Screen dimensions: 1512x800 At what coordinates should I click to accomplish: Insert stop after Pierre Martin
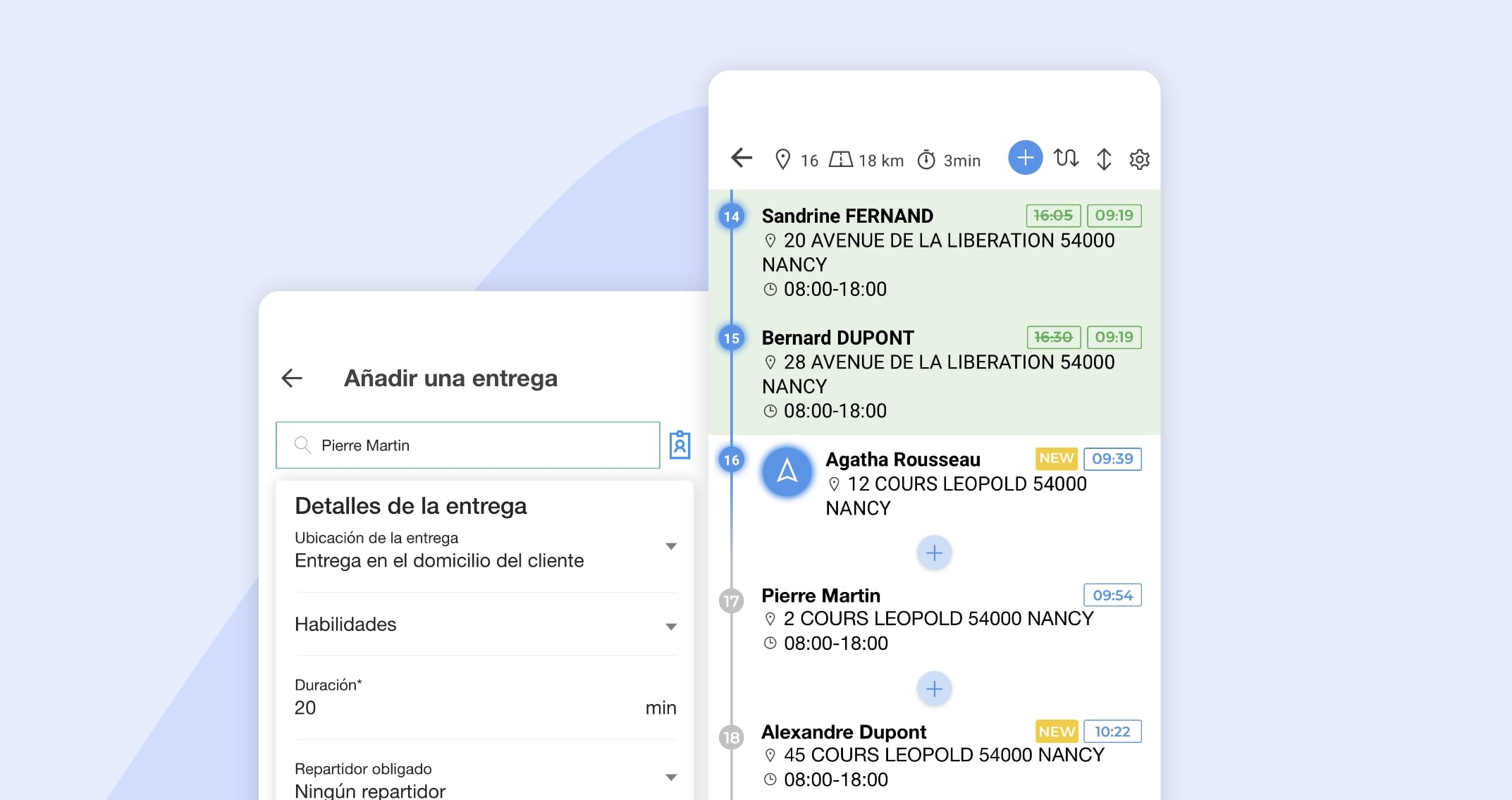pyautogui.click(x=934, y=689)
